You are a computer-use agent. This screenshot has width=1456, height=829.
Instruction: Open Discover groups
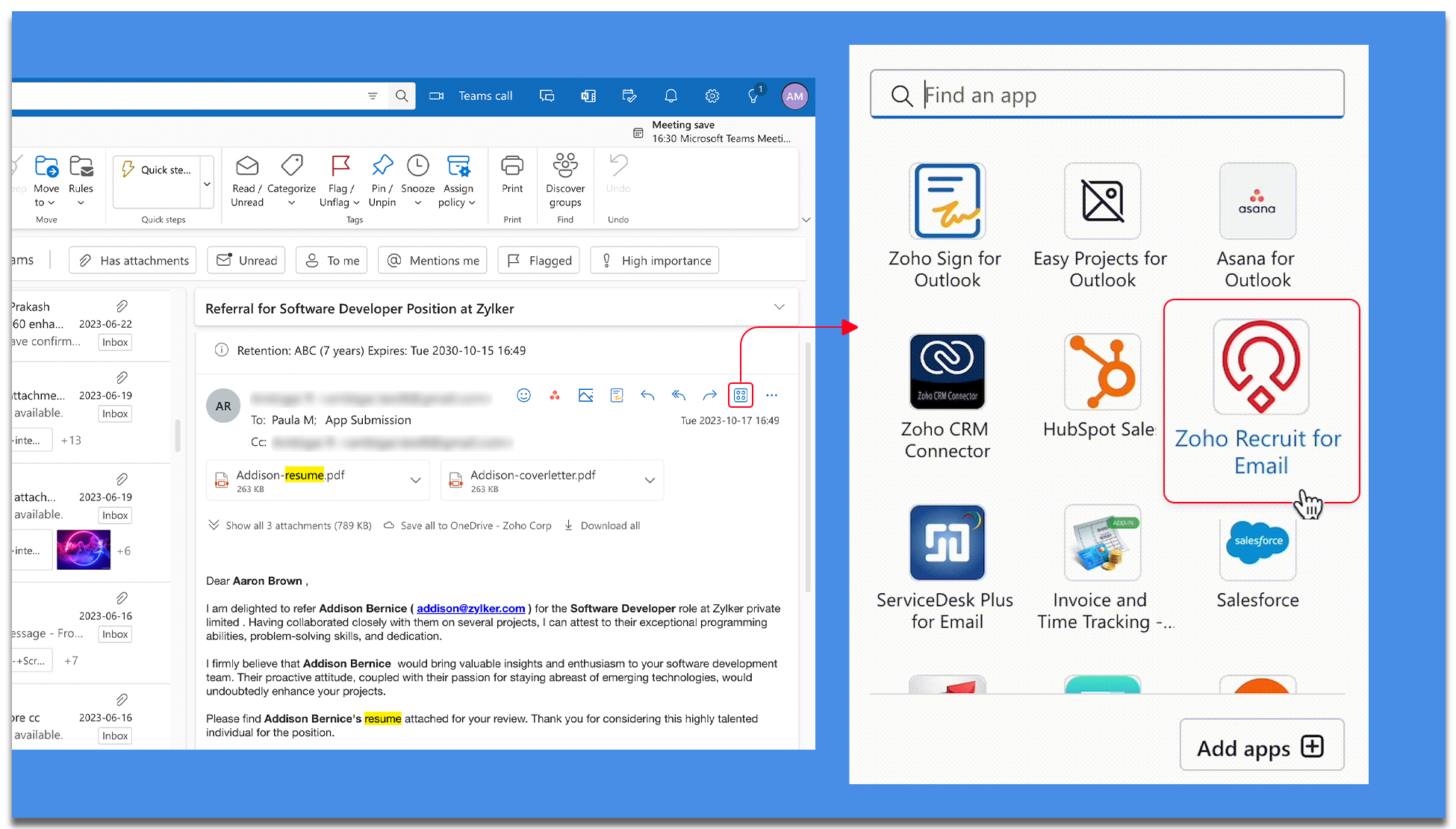[x=565, y=181]
